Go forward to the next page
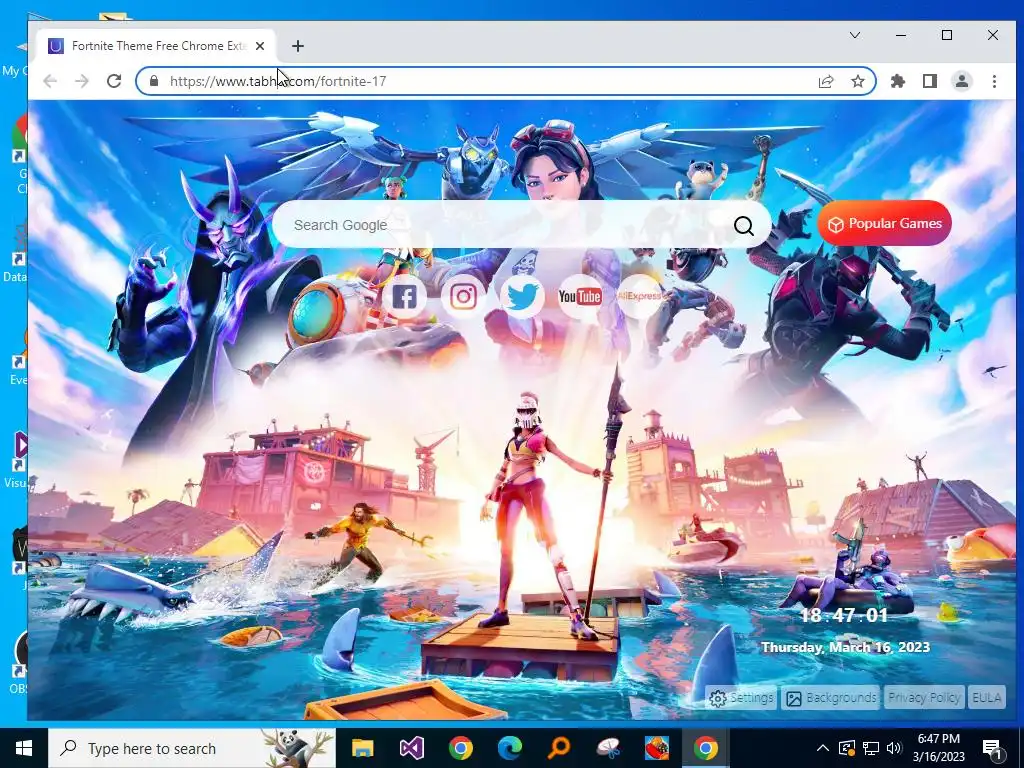The image size is (1024, 768). coord(82,81)
